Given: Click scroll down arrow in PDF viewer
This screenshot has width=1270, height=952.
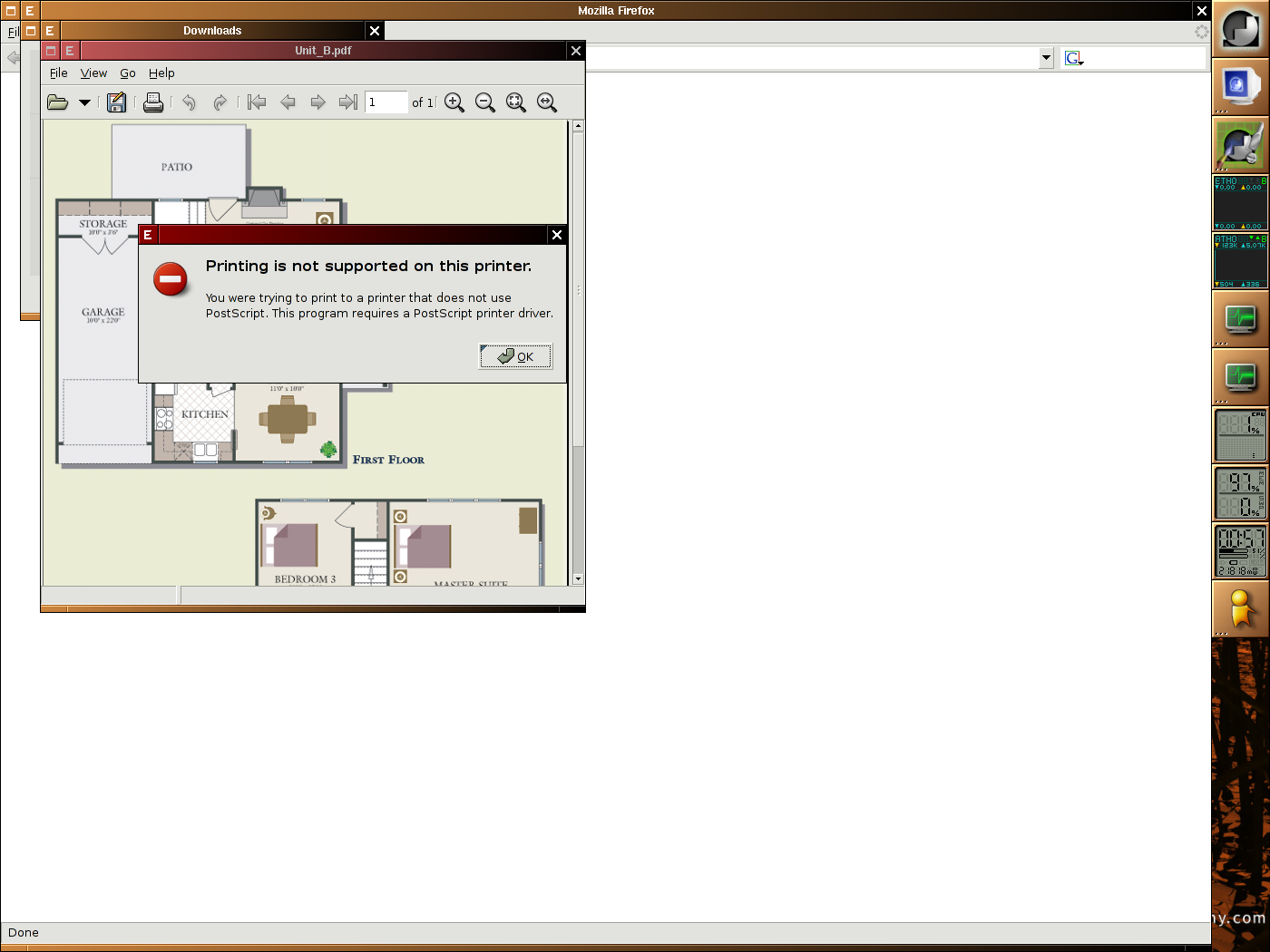Looking at the screenshot, I should point(578,578).
